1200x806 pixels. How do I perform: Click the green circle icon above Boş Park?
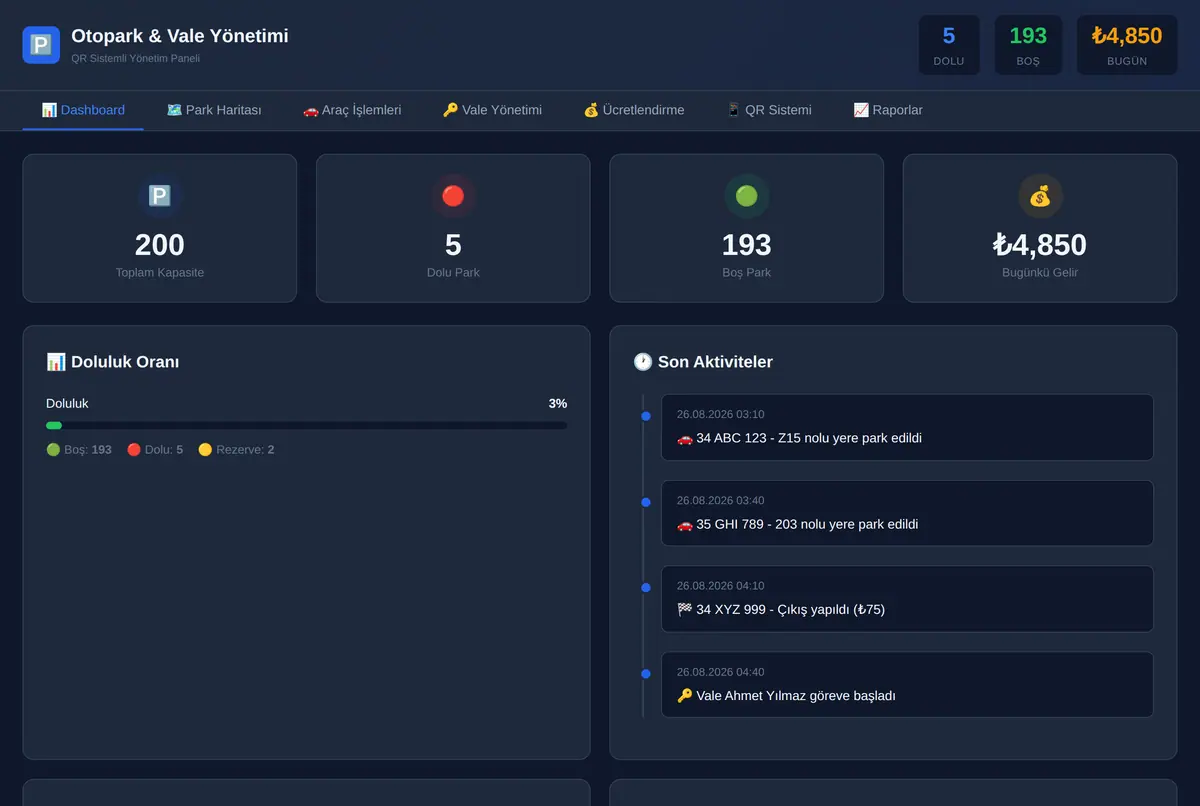(747, 196)
